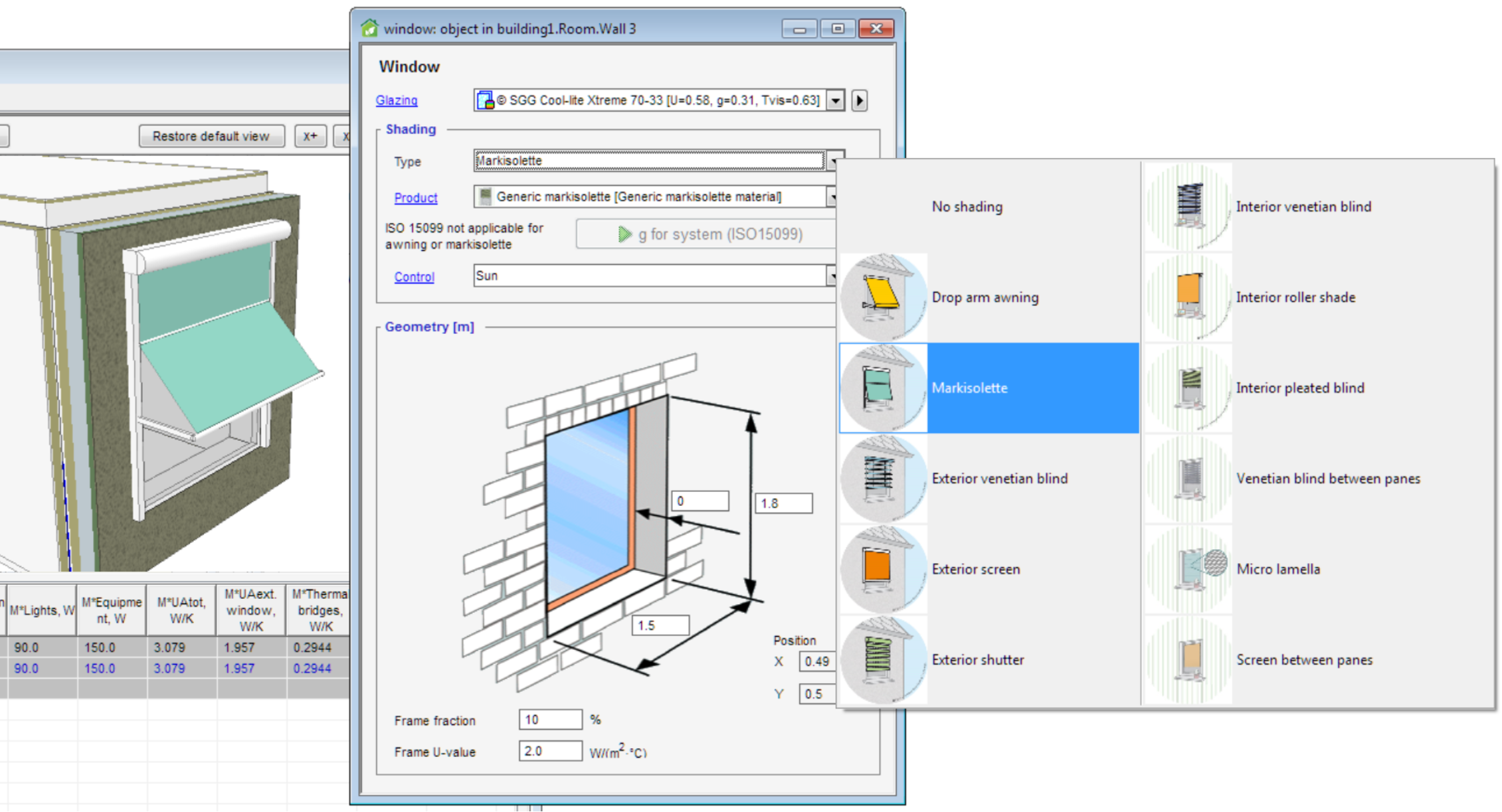Click the Frame fraction input field
This screenshot has width=1502, height=812.
[x=549, y=720]
